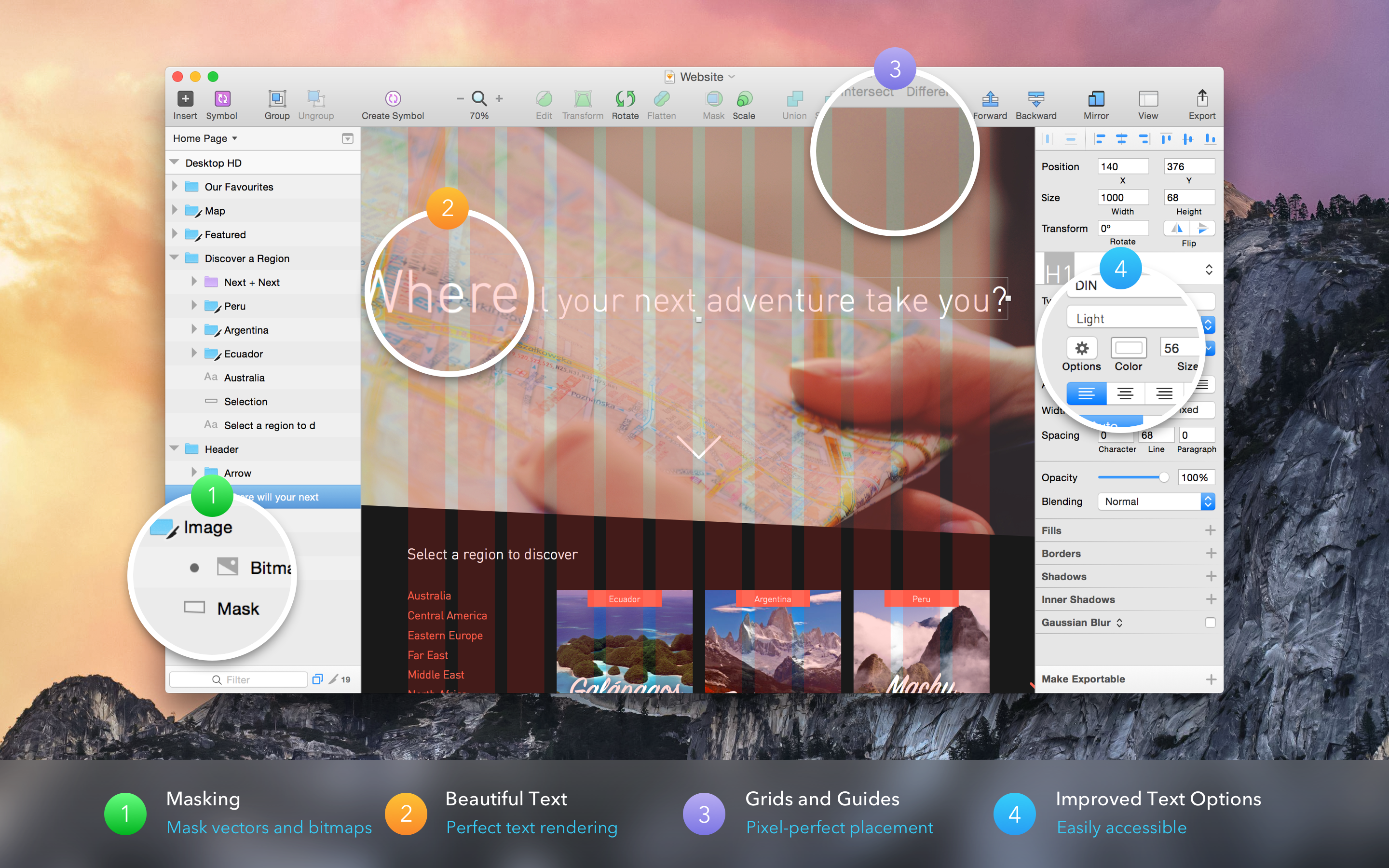Set text alignment to right

point(1164,393)
